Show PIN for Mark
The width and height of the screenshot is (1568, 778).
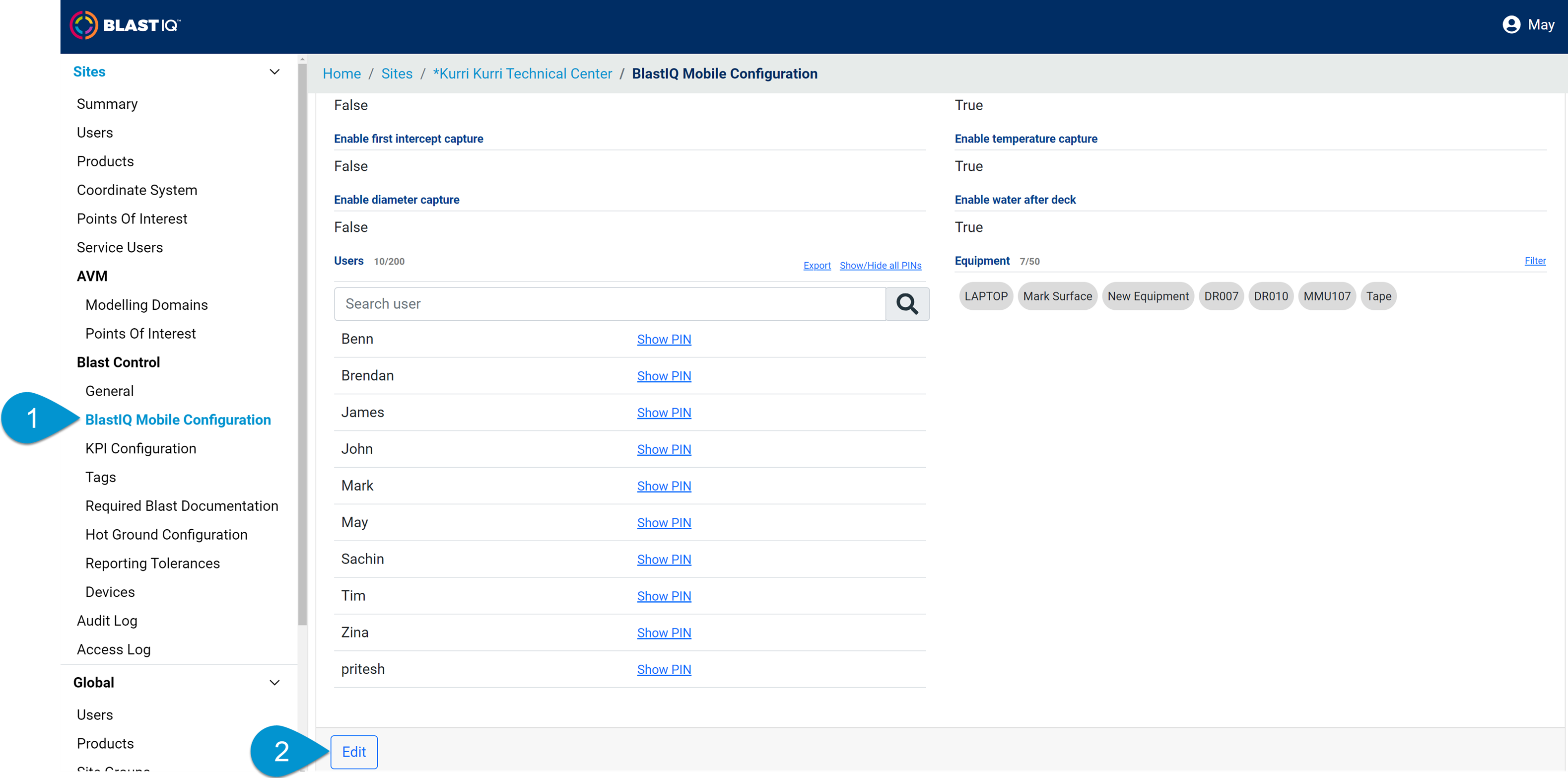(664, 487)
